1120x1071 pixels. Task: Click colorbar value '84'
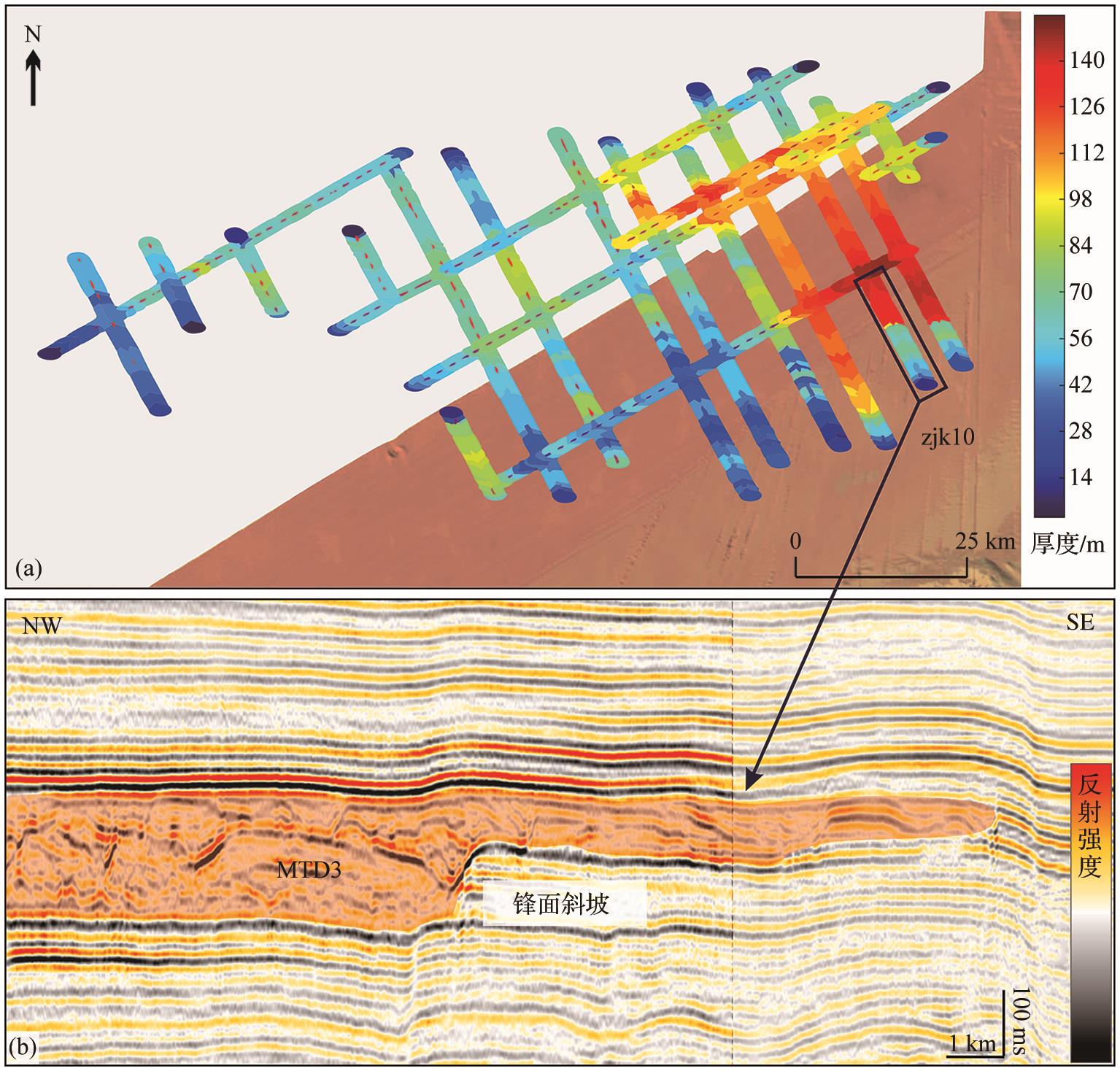(1082, 247)
